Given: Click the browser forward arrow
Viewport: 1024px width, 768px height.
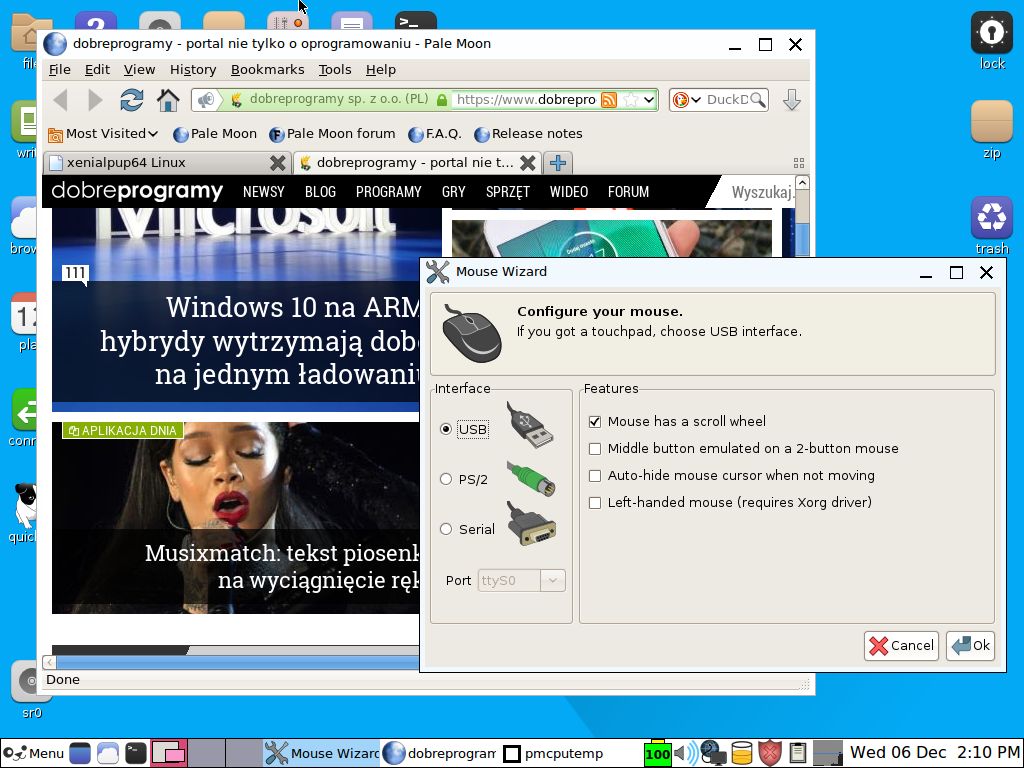Looking at the screenshot, I should click(95, 100).
